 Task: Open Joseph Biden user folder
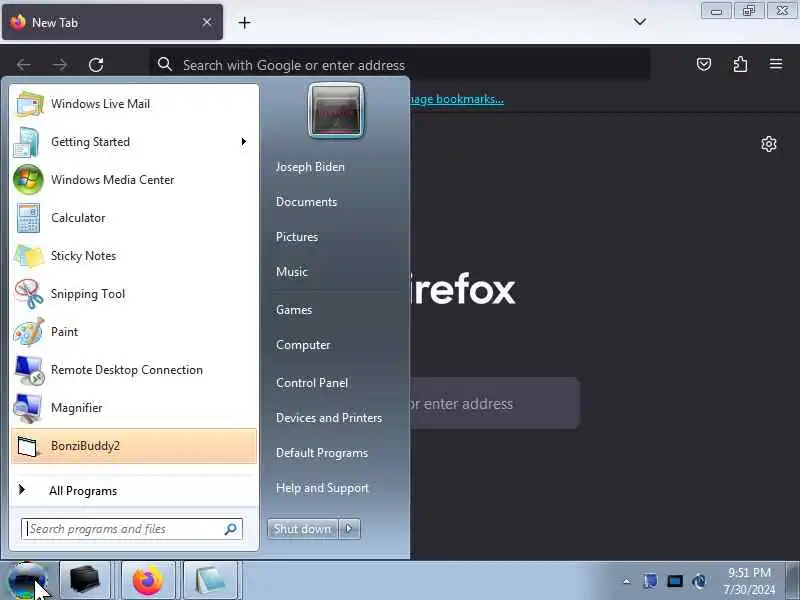[x=310, y=167]
